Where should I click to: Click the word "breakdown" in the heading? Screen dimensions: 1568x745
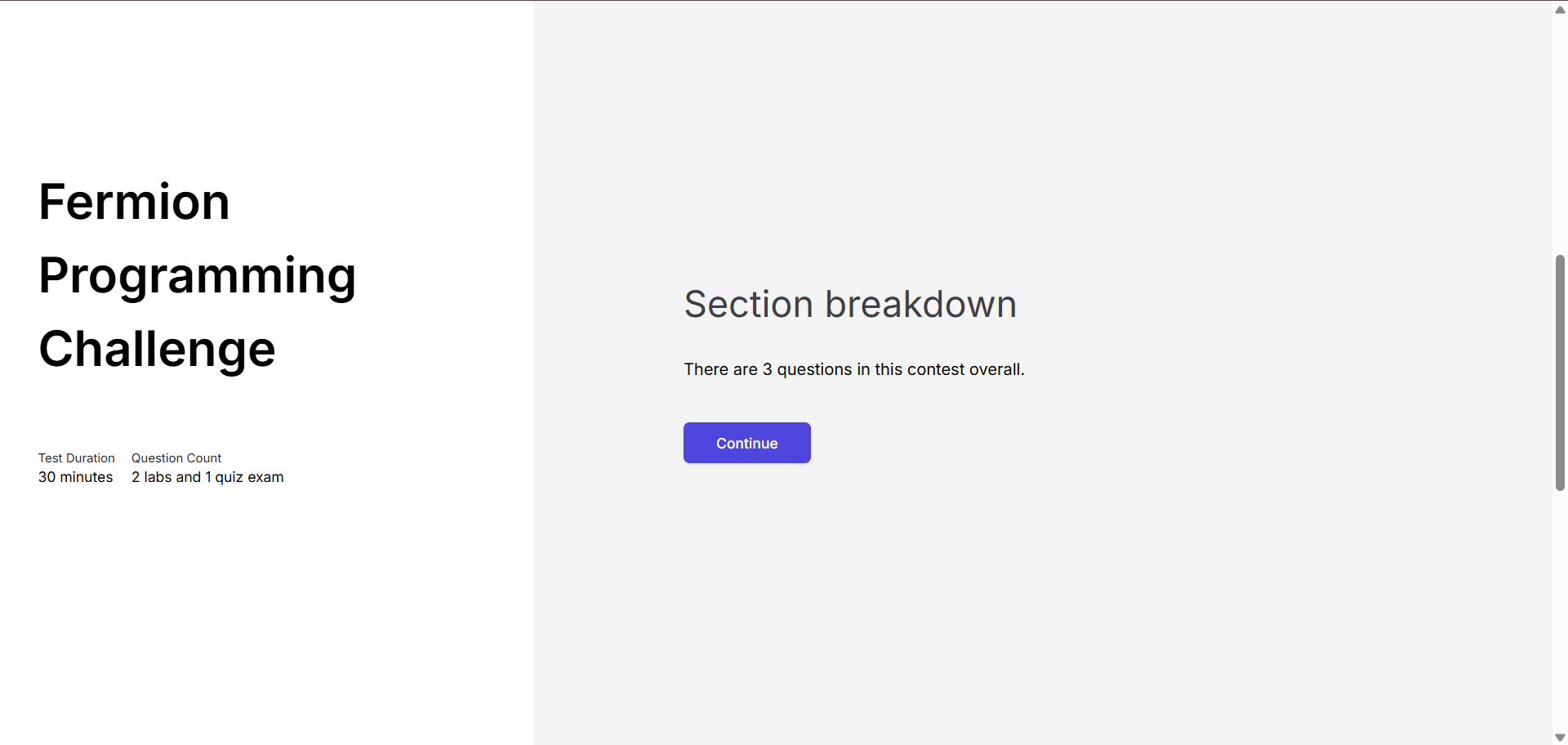pyautogui.click(x=920, y=305)
